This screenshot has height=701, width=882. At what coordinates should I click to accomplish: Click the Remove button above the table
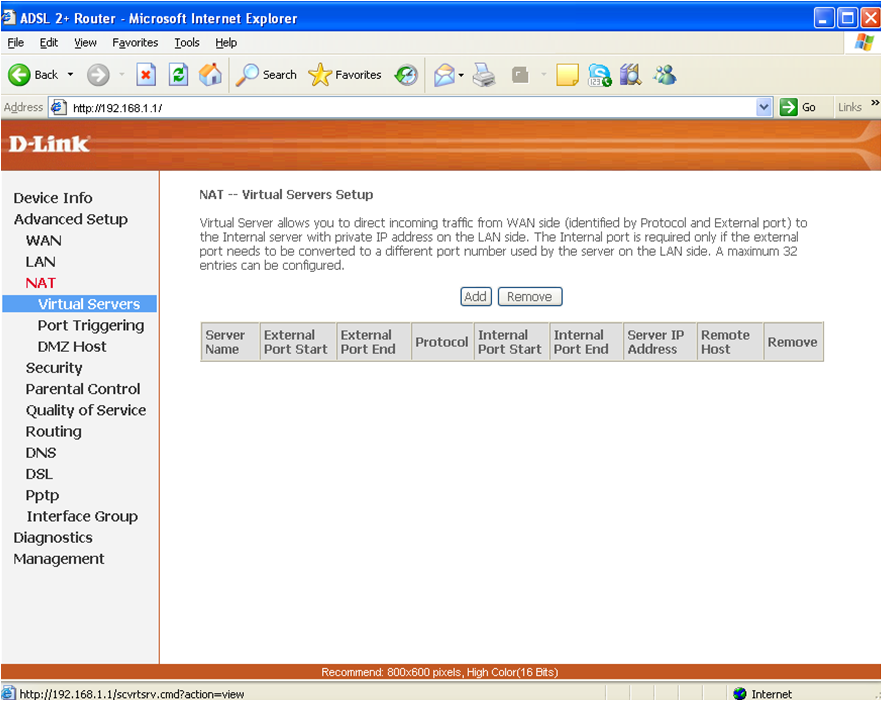530,297
